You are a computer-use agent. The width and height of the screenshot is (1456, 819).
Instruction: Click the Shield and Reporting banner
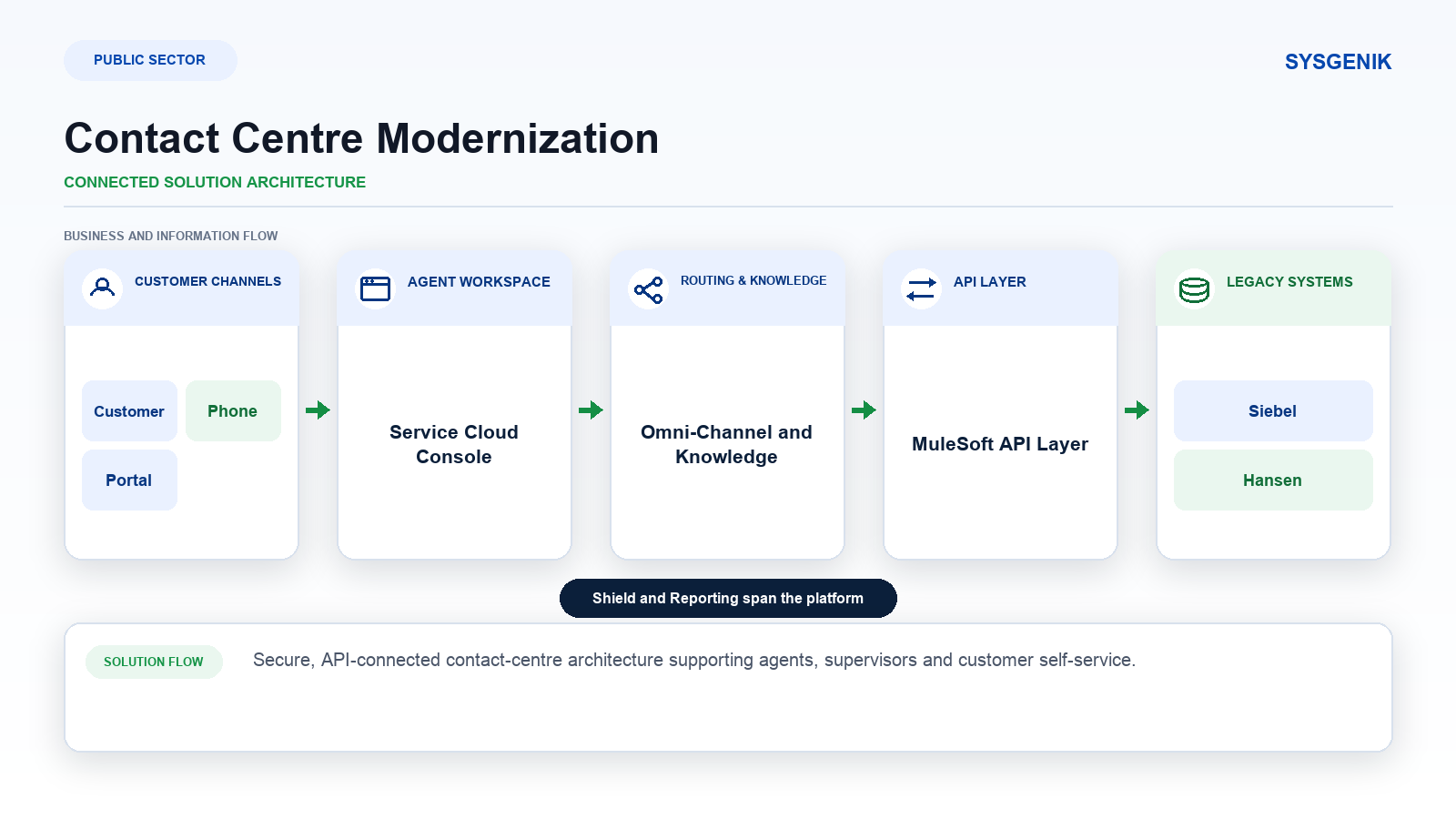pos(728,599)
